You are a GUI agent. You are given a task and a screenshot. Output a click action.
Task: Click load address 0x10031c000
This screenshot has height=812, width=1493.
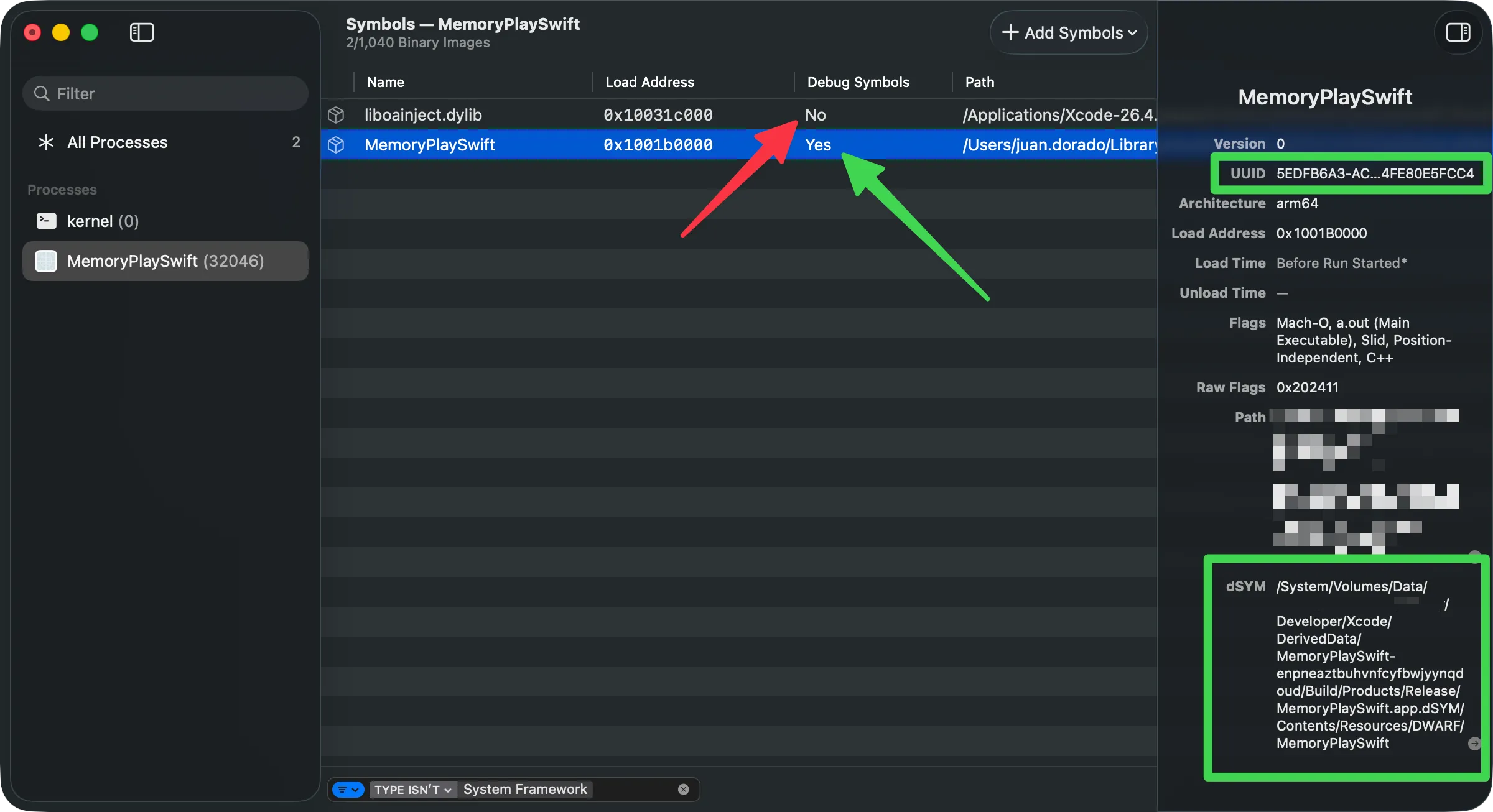click(658, 115)
